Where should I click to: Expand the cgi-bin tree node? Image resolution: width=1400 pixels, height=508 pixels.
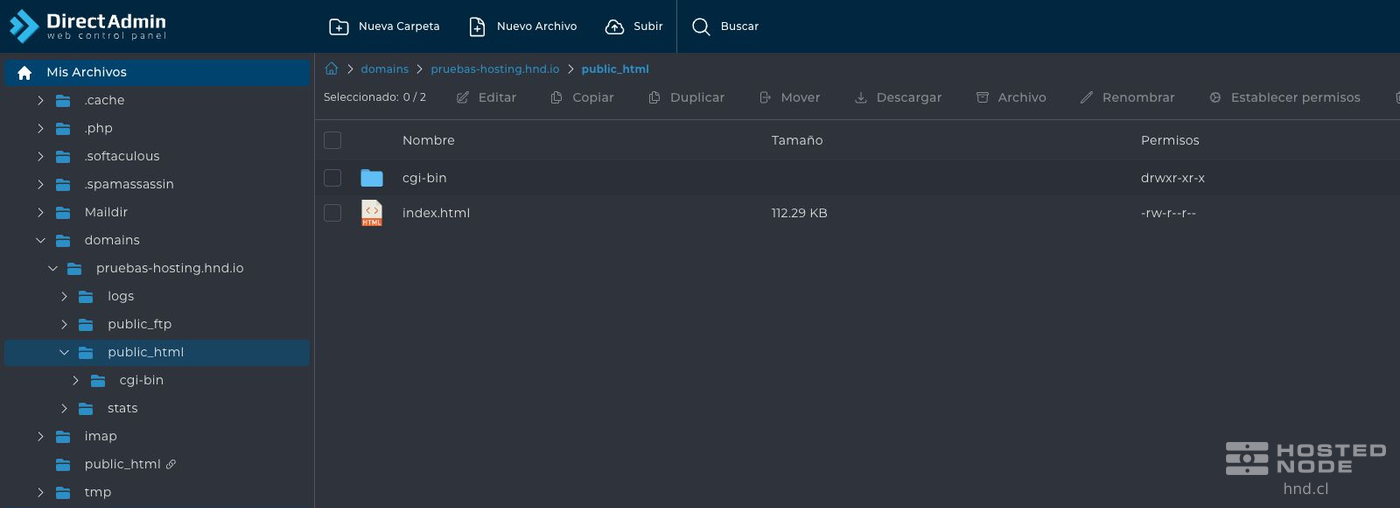[x=76, y=381]
